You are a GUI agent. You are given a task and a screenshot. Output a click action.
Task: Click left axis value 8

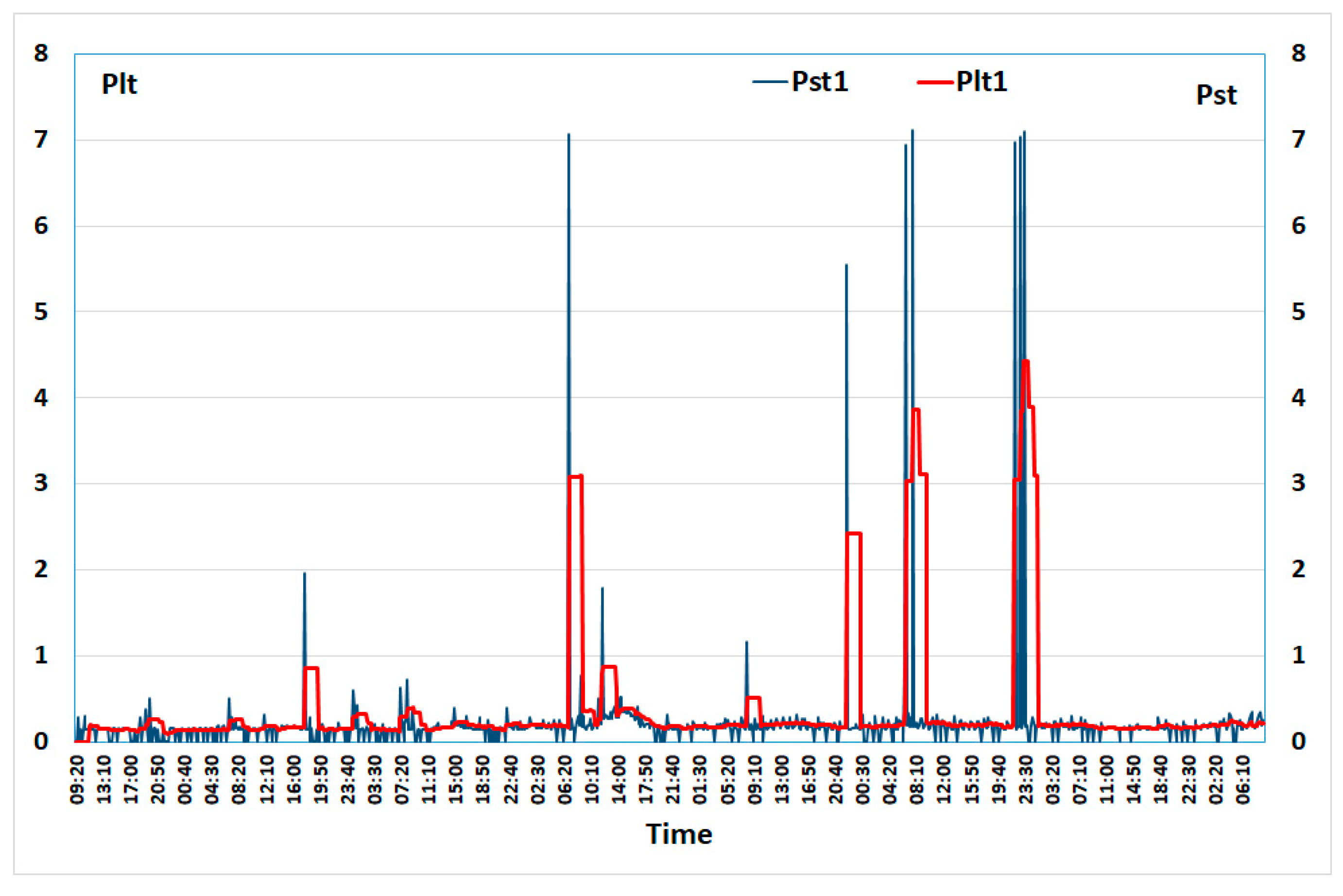[x=41, y=53]
